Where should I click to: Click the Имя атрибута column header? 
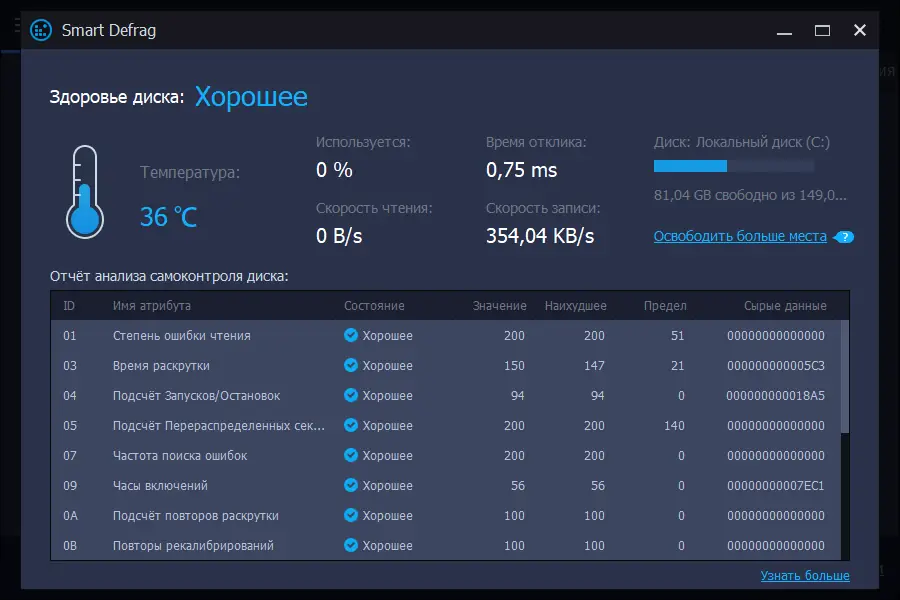[152, 306]
